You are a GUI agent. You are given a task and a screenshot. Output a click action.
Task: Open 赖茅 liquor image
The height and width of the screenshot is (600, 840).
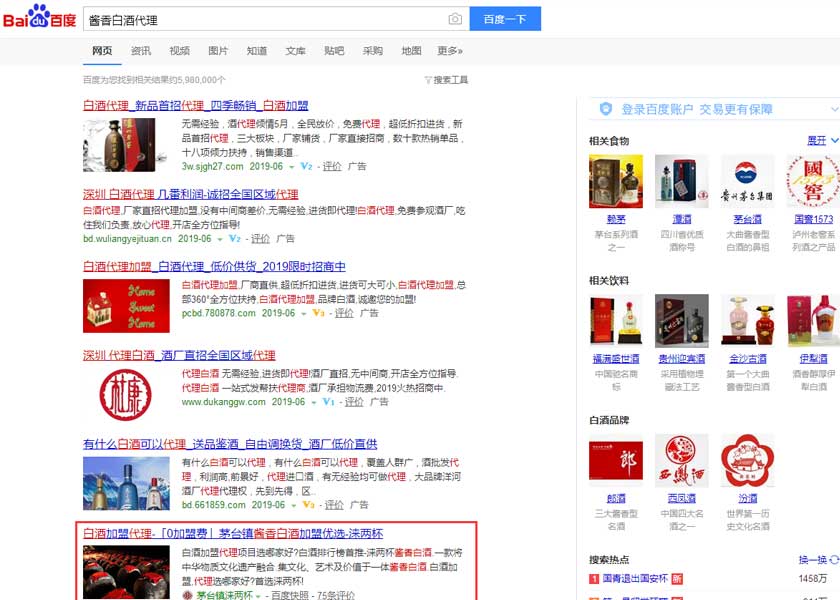pos(616,181)
